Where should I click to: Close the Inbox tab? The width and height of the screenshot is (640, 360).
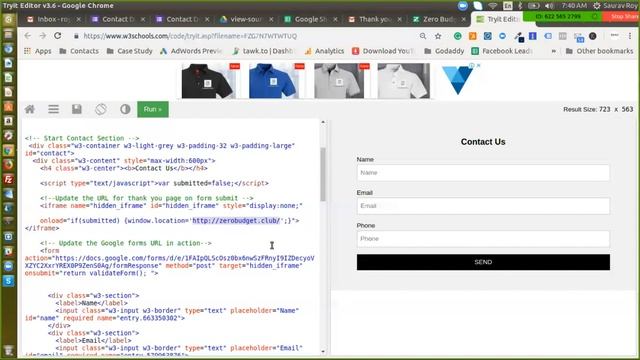[x=79, y=19]
